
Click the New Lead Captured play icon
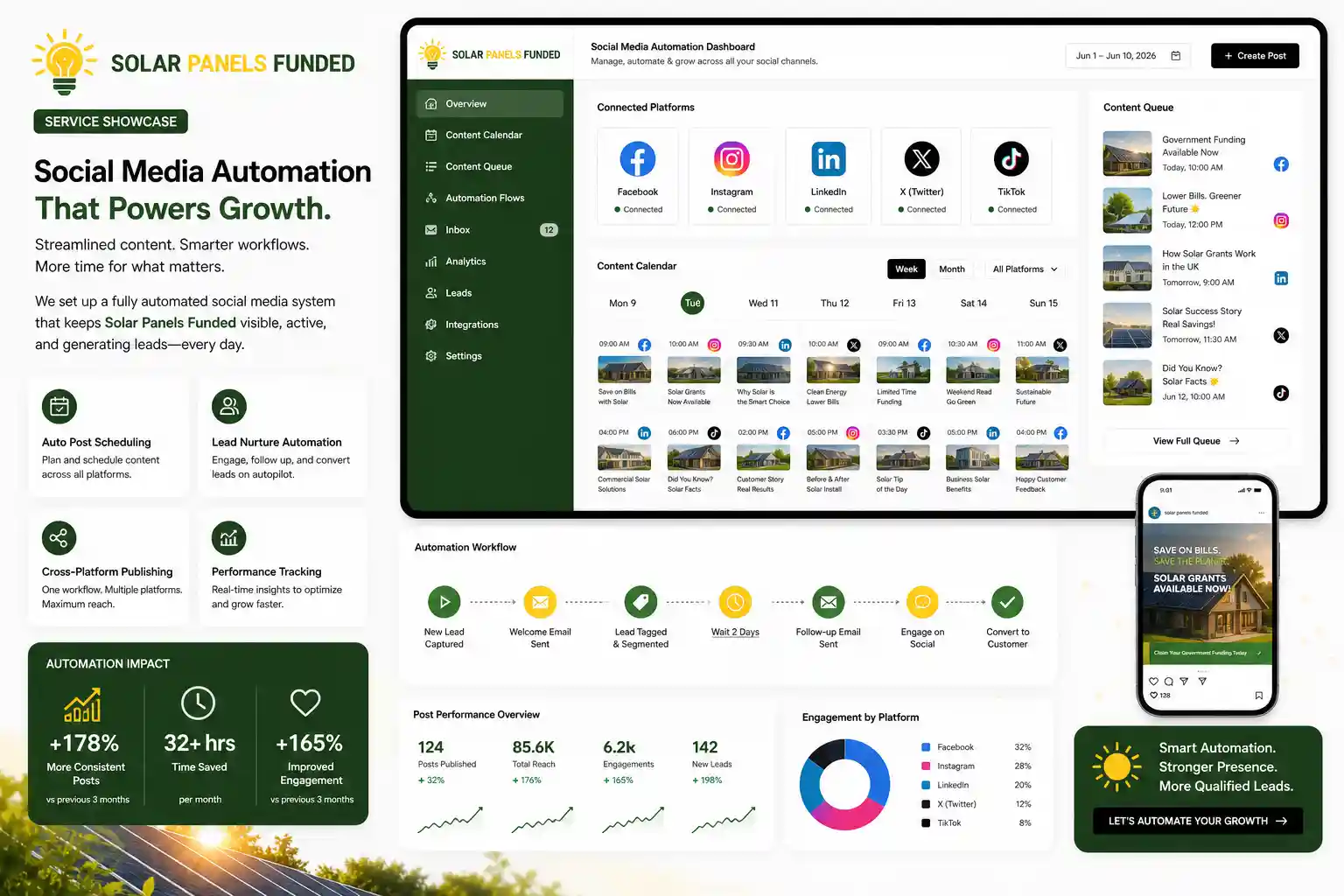[x=444, y=602]
